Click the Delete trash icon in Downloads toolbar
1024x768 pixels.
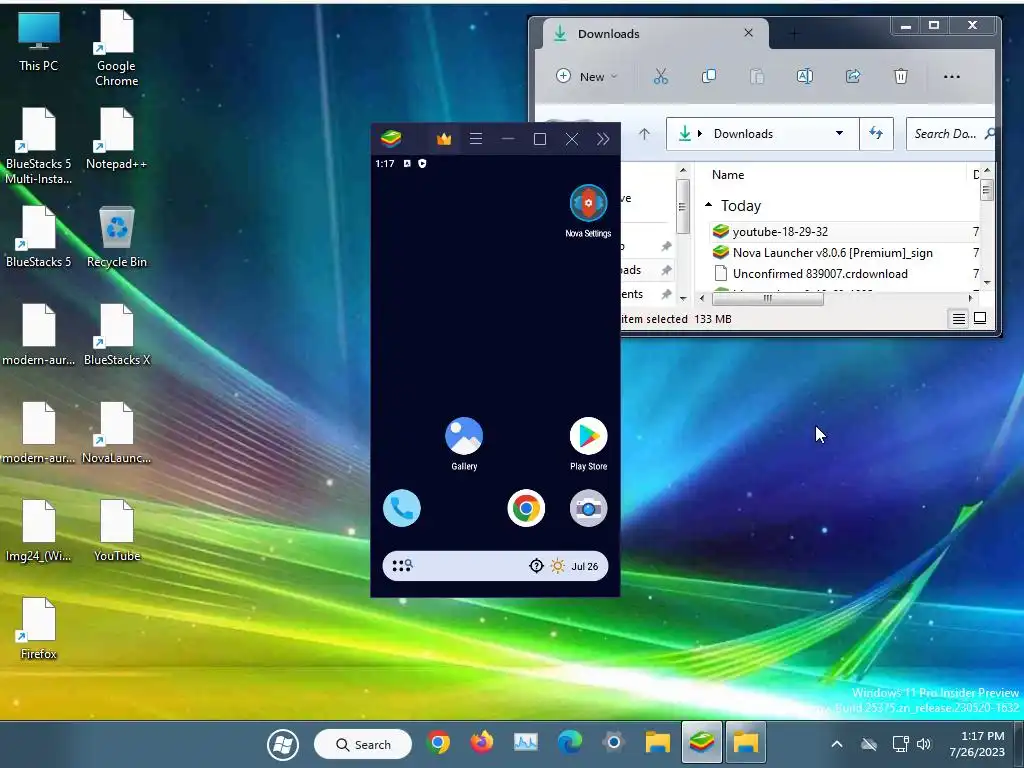pyautogui.click(x=901, y=76)
